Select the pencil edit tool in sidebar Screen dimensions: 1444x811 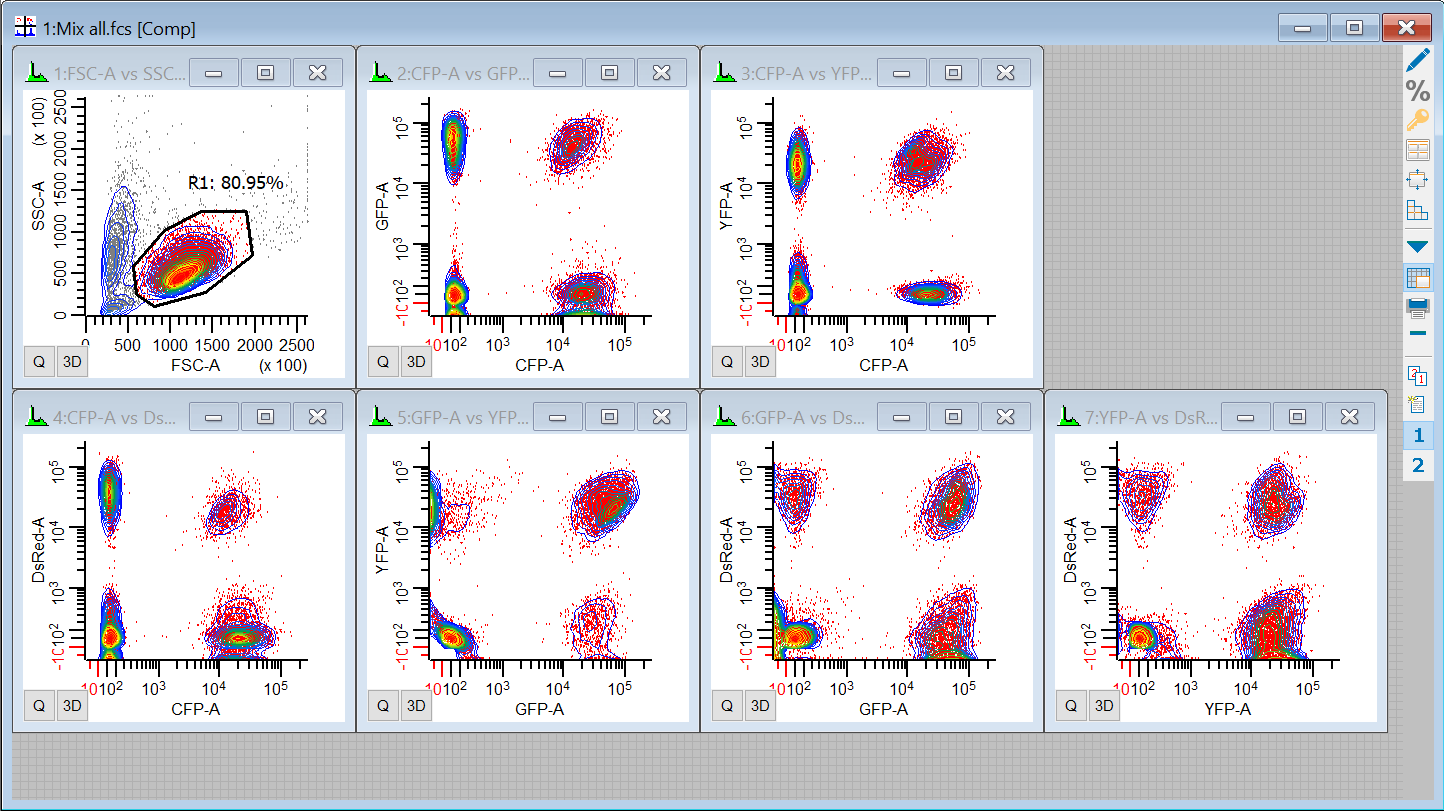(x=1418, y=60)
